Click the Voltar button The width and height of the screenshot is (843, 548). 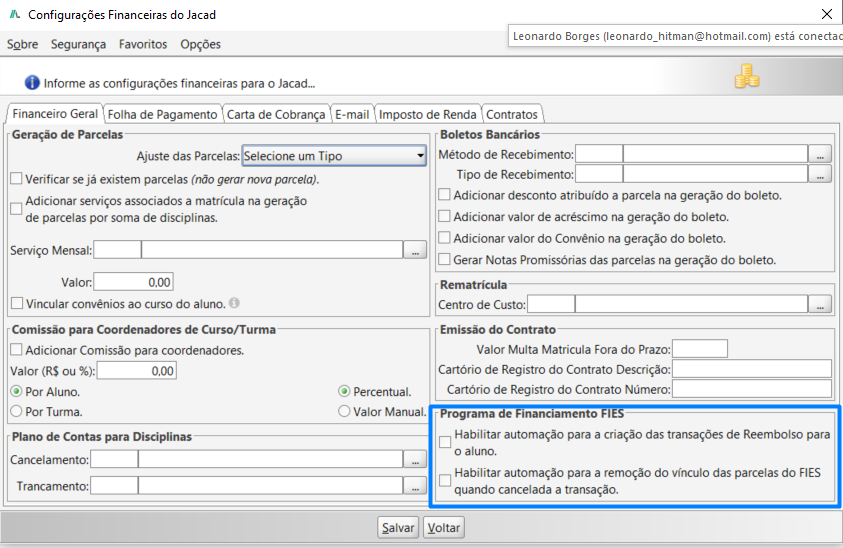pos(444,528)
